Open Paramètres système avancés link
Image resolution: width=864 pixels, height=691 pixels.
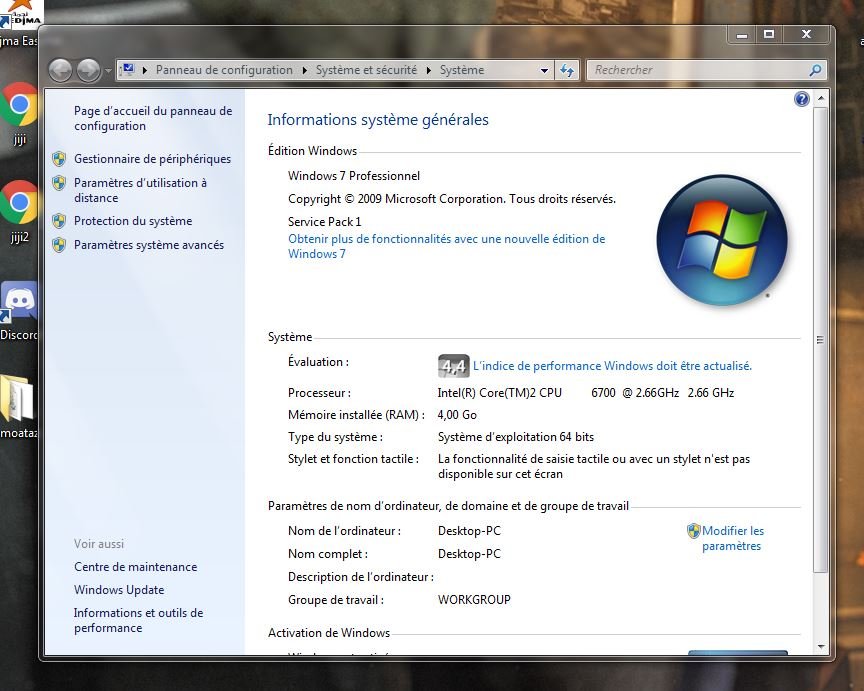[x=149, y=245]
